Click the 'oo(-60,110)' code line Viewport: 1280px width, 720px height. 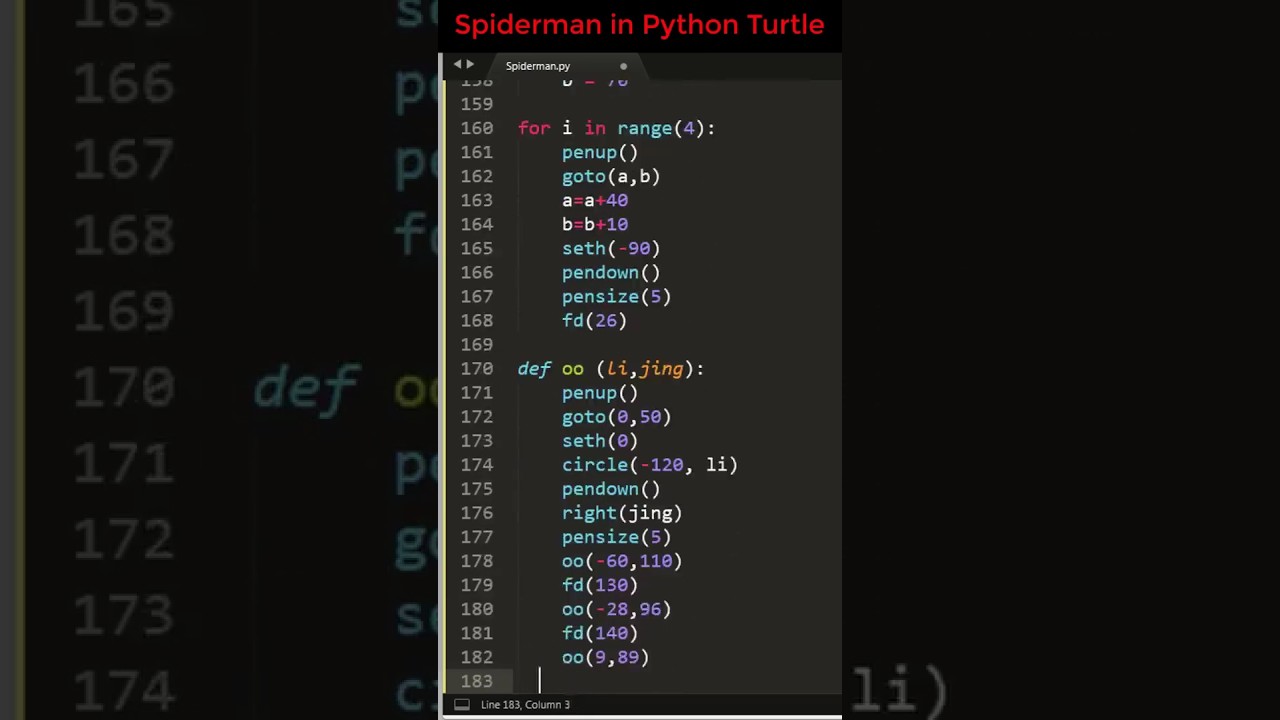click(x=622, y=561)
